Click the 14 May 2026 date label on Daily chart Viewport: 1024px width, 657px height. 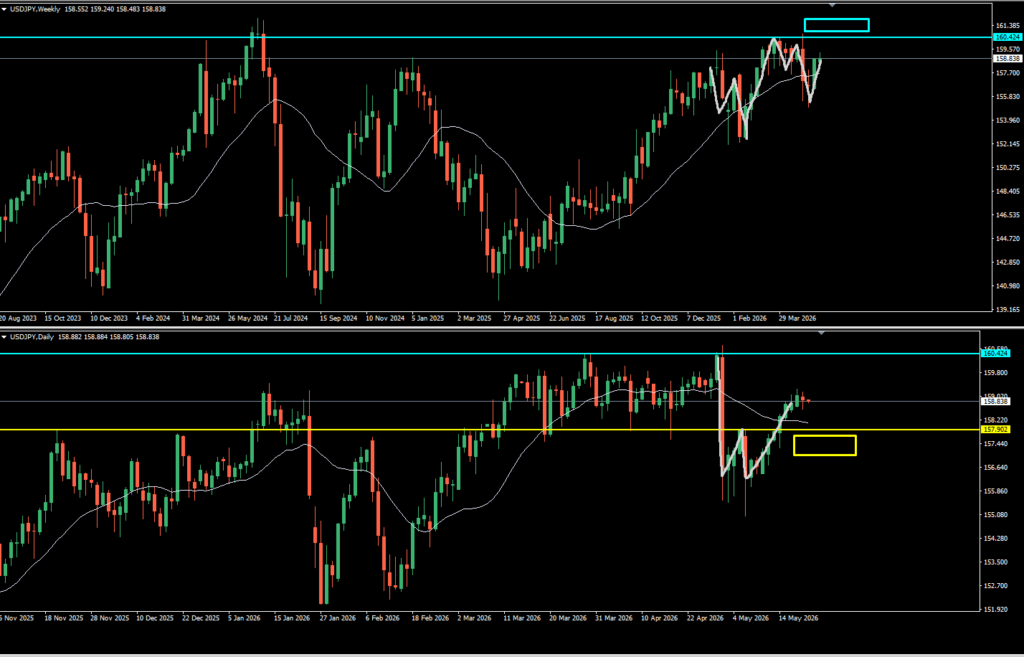(798, 618)
